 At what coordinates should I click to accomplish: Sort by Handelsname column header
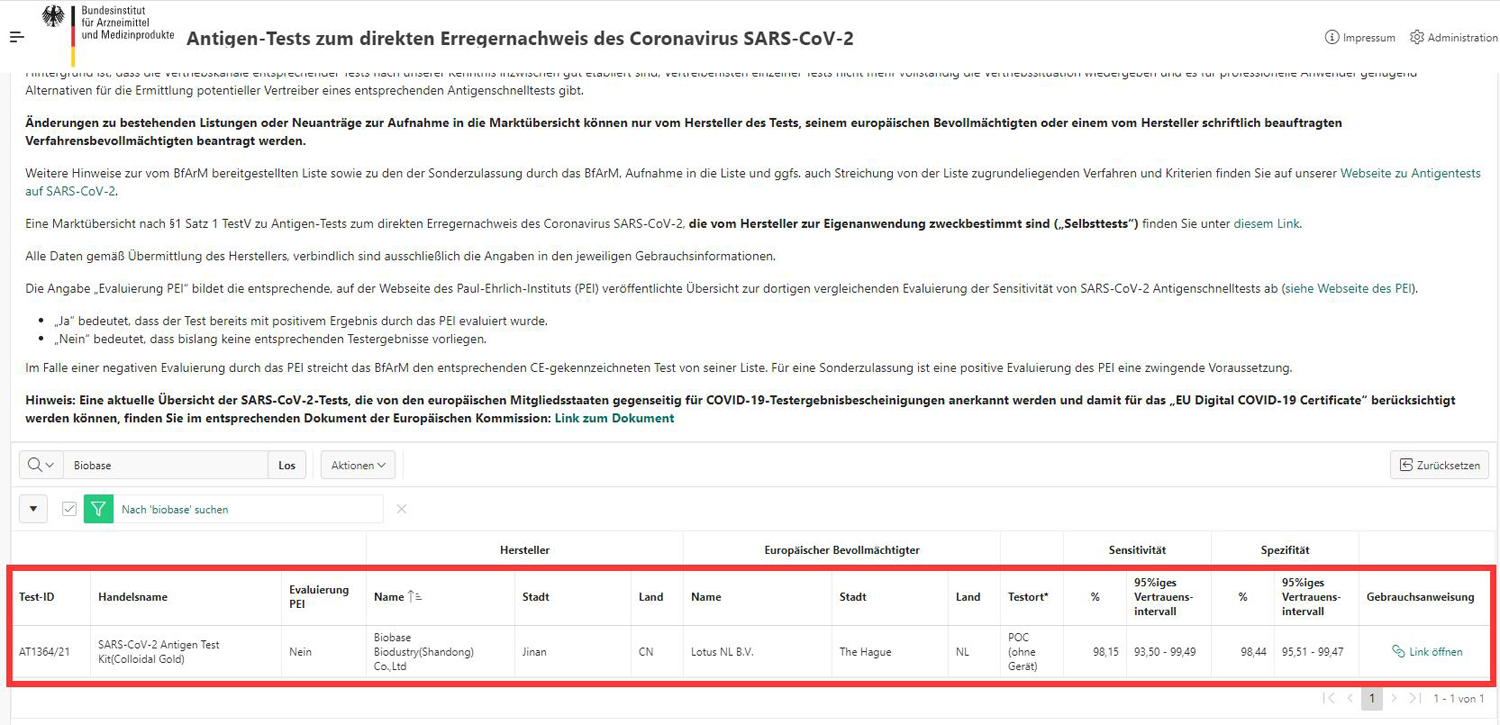[x=186, y=597]
